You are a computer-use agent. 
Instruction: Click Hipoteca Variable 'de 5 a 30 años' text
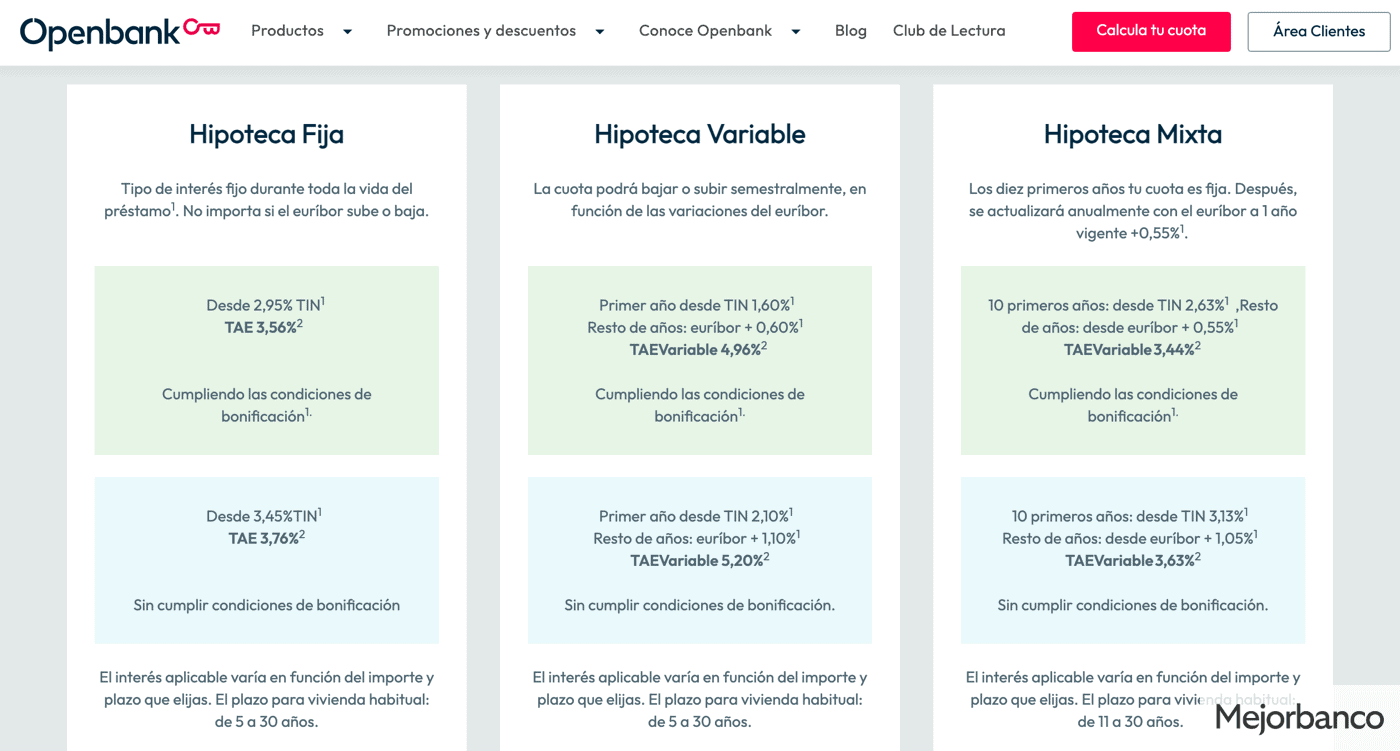tap(700, 722)
